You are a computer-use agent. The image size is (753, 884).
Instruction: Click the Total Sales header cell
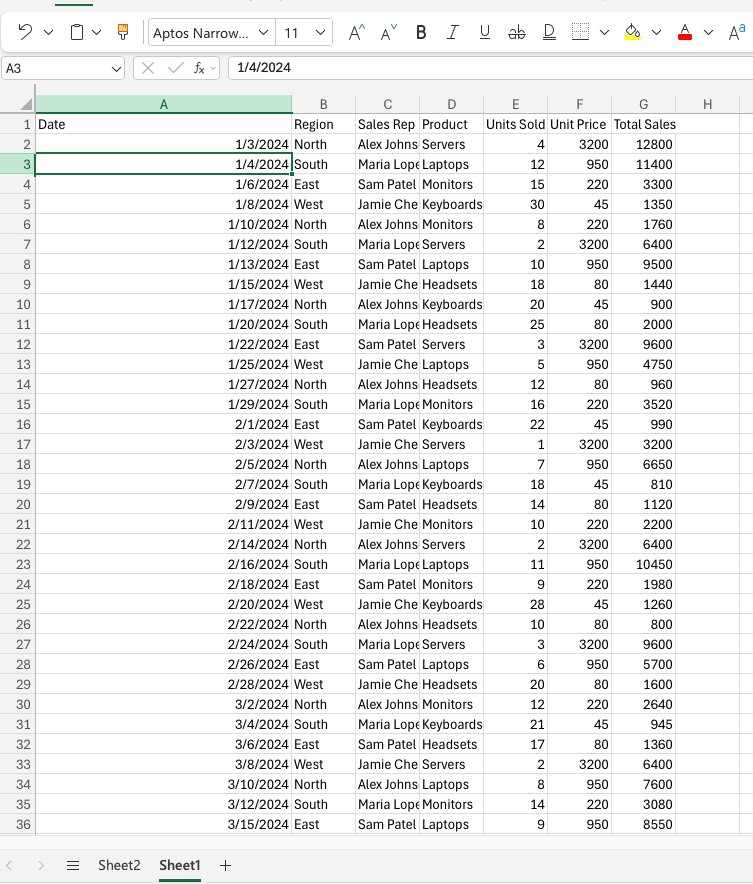(643, 124)
